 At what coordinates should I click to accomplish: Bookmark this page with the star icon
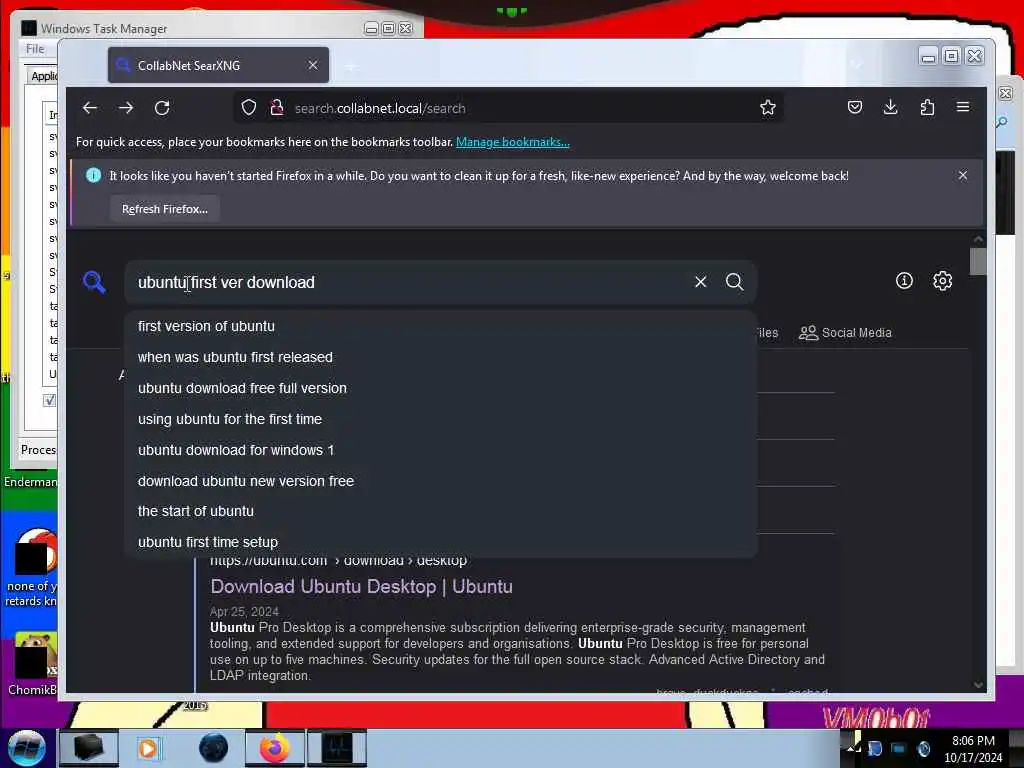click(x=768, y=108)
